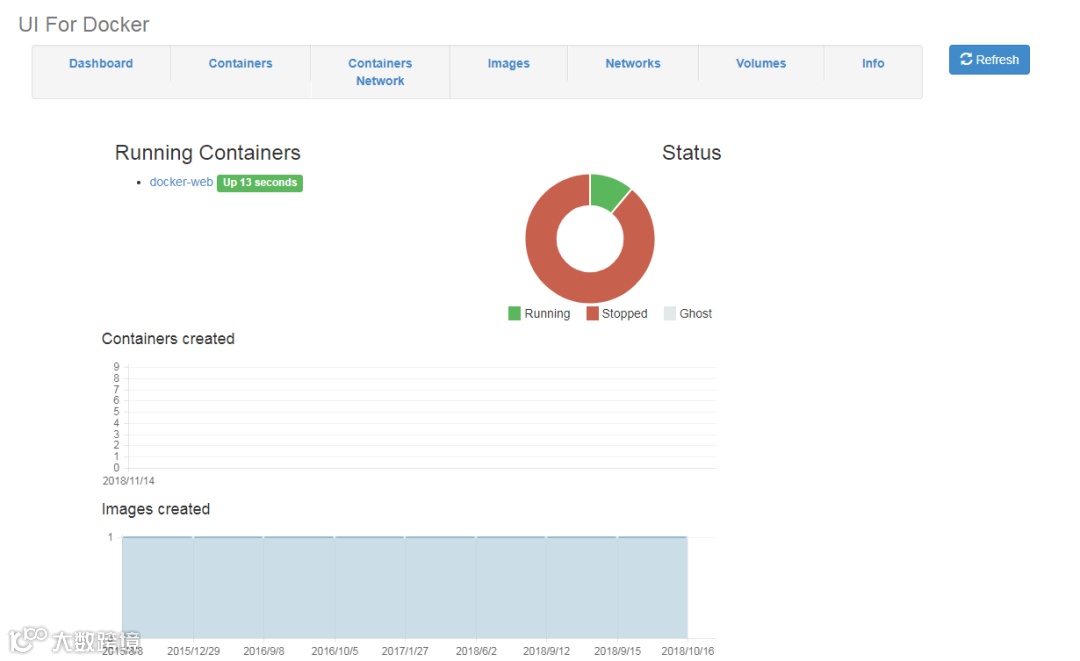This screenshot has width=1080, height=661.
Task: Open the Containers Network tab
Action: click(x=380, y=72)
